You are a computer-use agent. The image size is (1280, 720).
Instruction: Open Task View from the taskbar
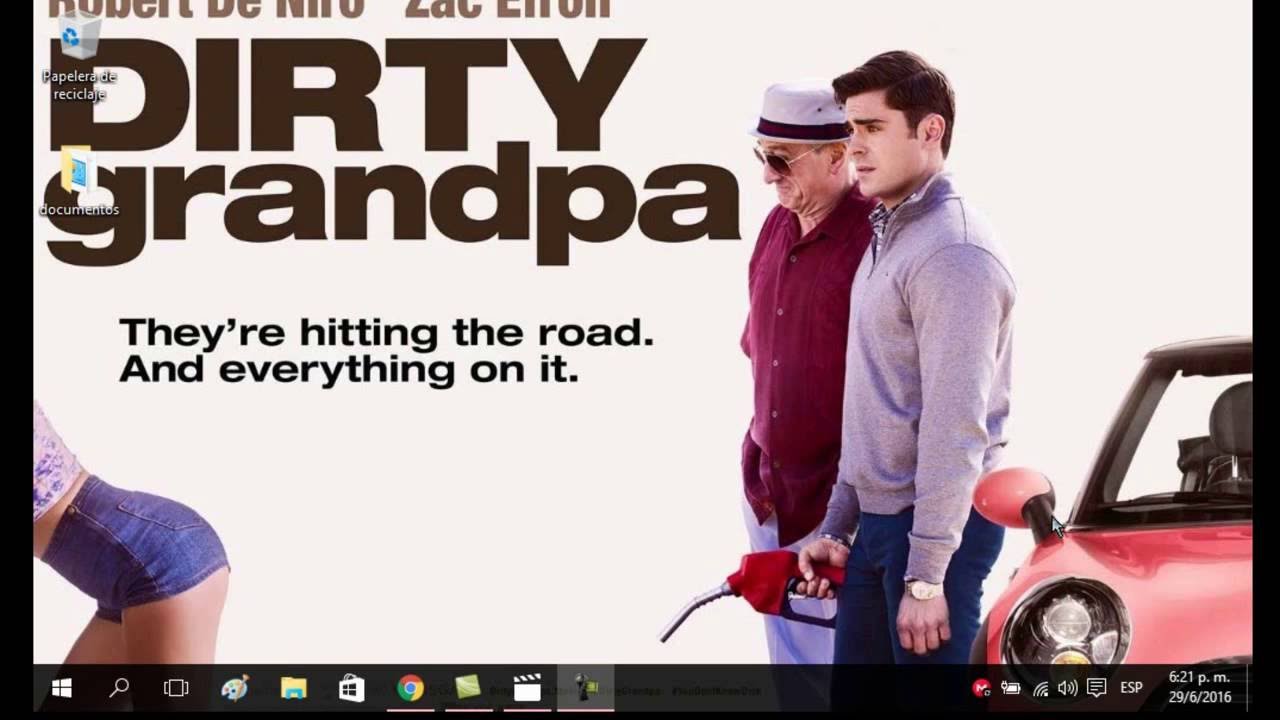[176, 688]
